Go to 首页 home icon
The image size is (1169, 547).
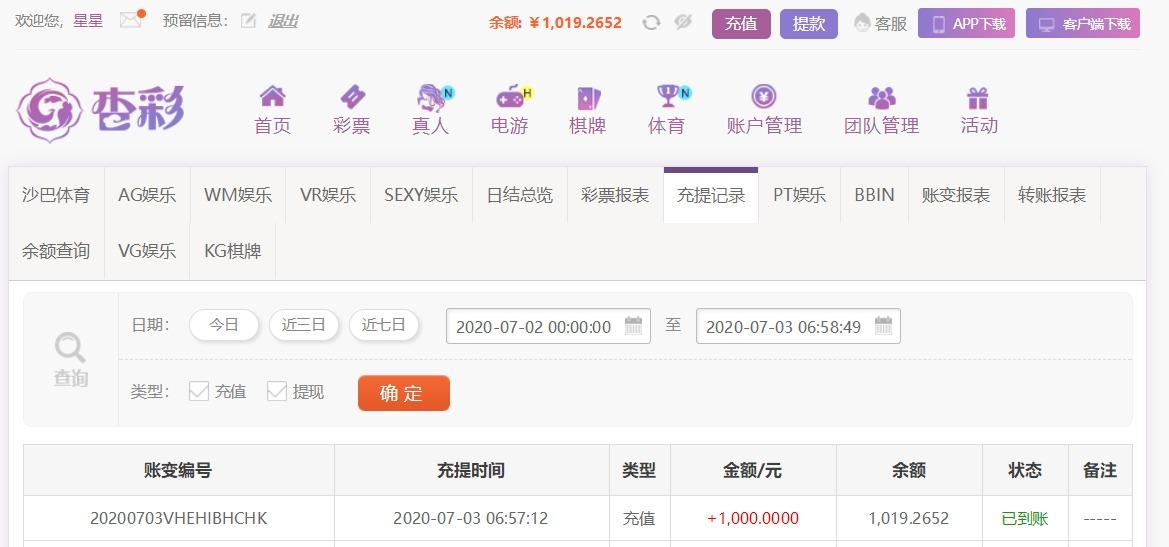point(272,96)
